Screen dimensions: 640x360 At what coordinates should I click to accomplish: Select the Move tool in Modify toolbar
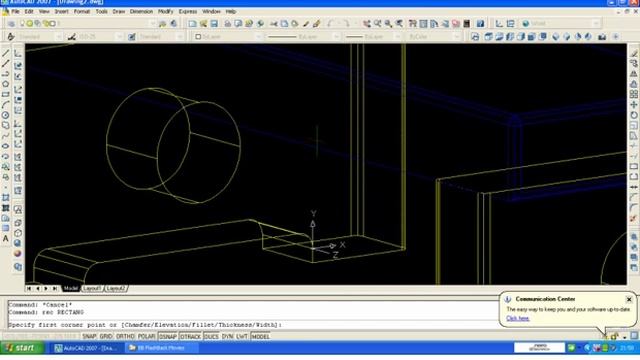coord(634,105)
